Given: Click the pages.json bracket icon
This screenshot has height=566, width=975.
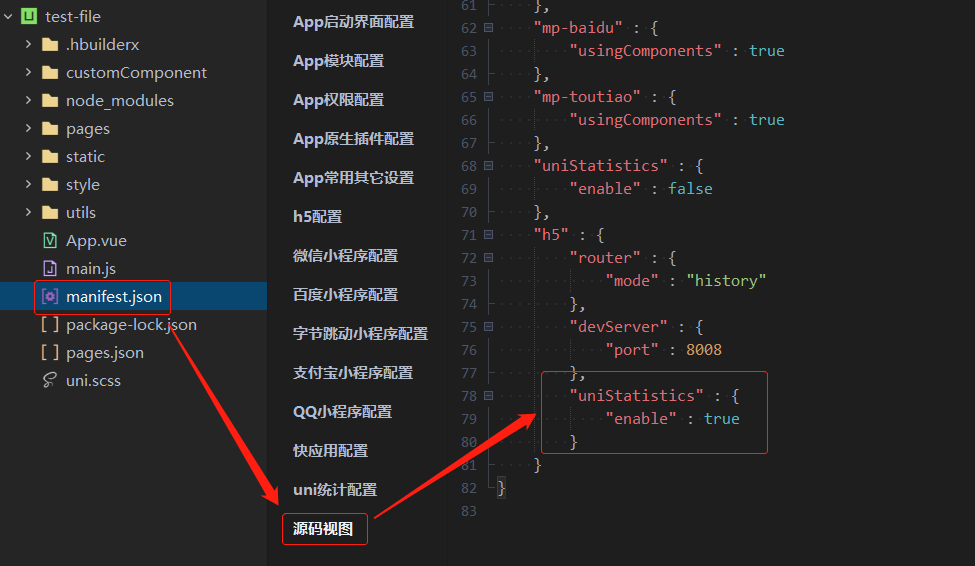Looking at the screenshot, I should tap(50, 353).
